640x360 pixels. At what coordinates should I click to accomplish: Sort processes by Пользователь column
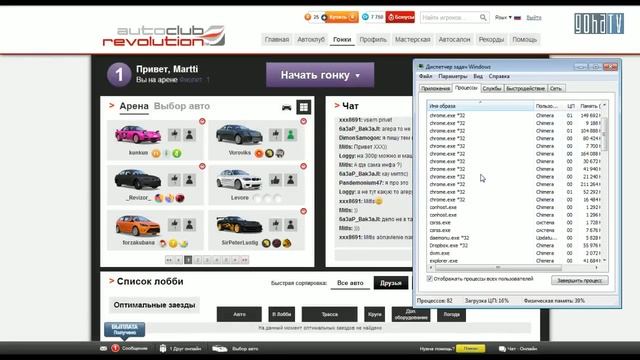[548, 106]
